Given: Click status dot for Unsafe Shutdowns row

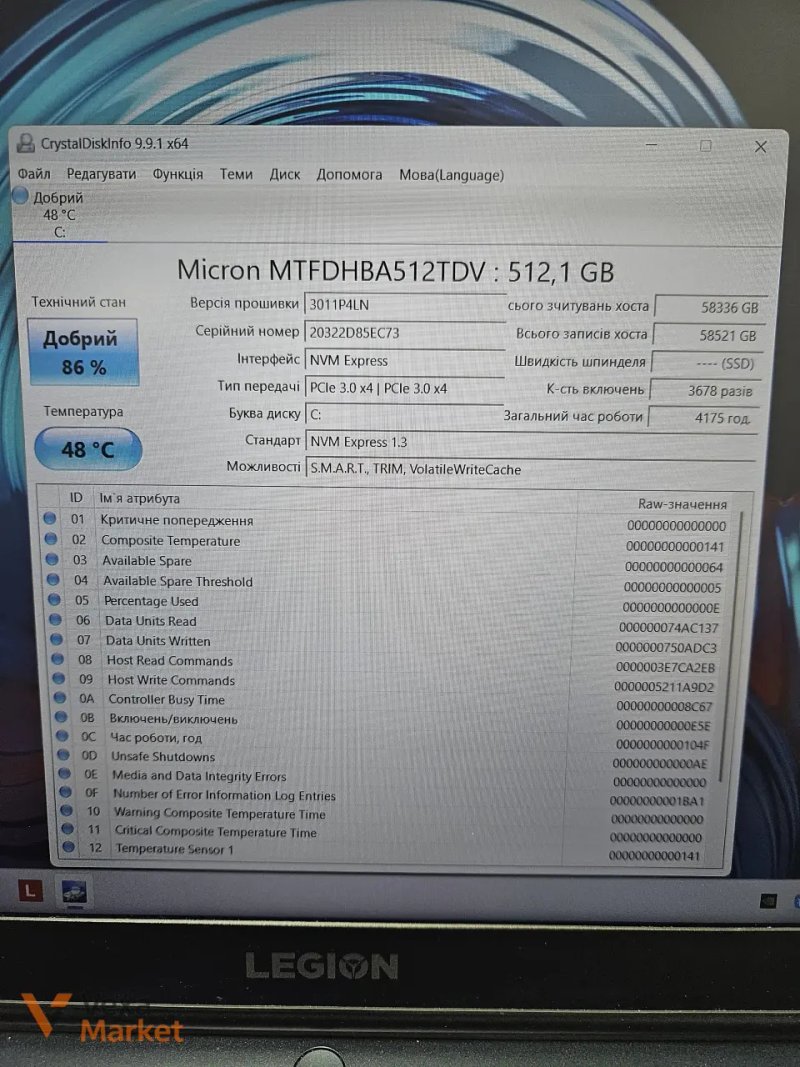Looking at the screenshot, I should pyautogui.click(x=63, y=755).
